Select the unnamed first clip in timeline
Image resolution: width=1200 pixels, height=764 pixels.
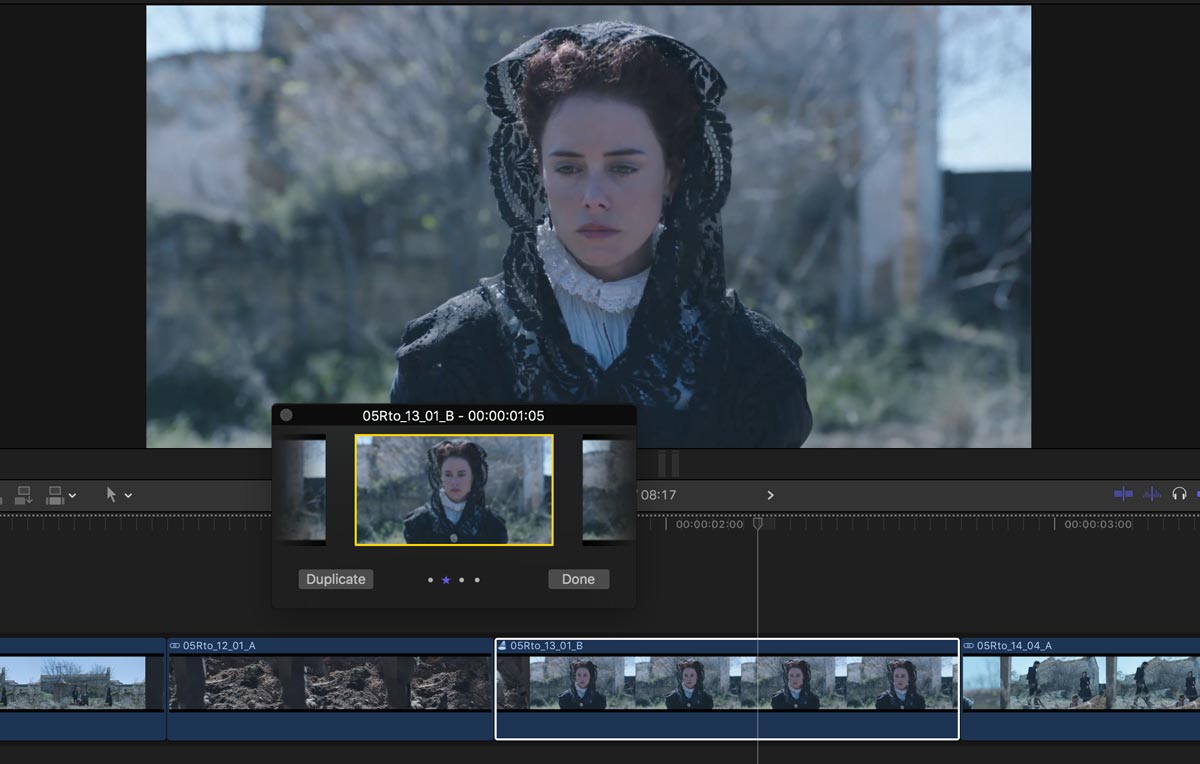pyautogui.click(x=82, y=689)
